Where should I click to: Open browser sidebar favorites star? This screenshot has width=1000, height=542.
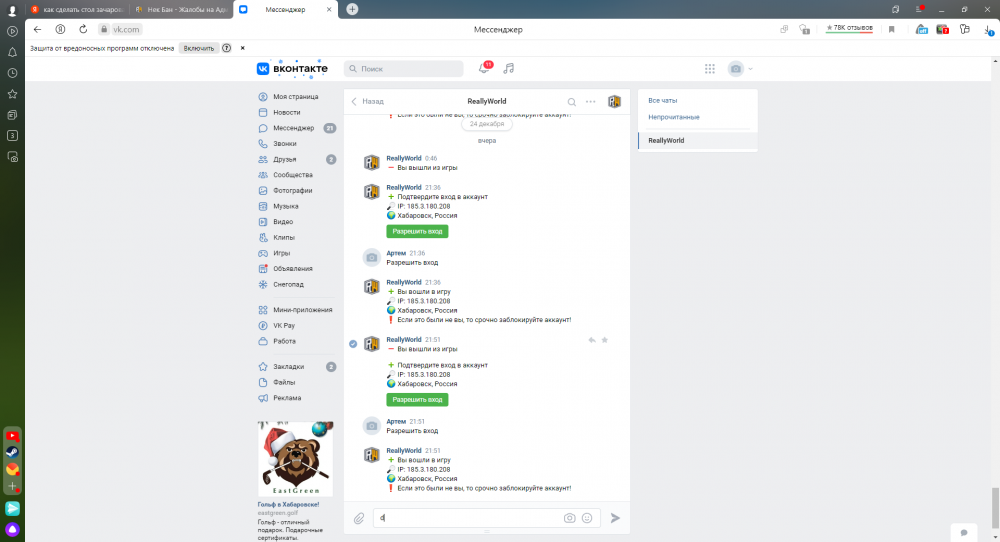pos(12,94)
